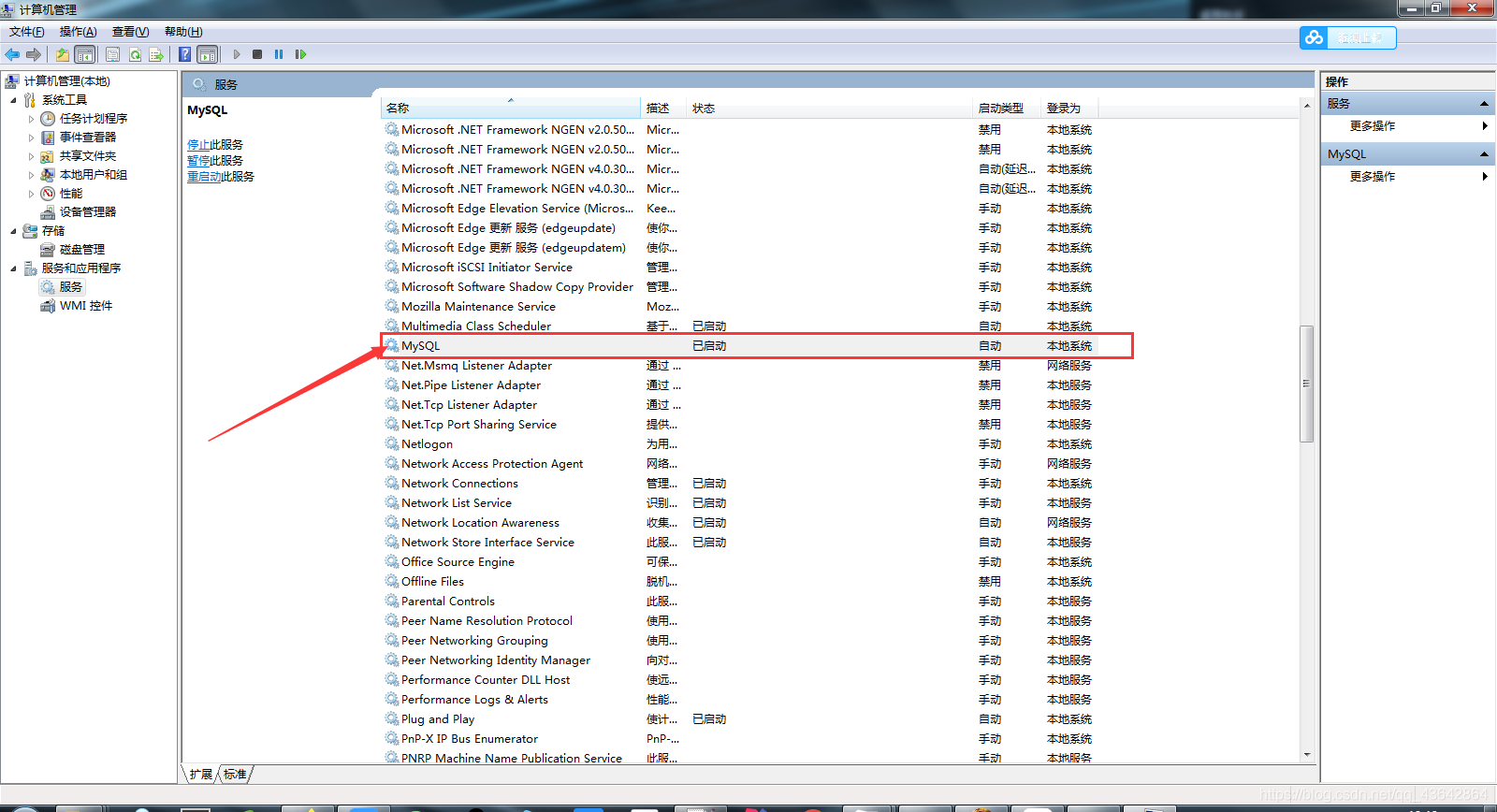Screen dimensions: 1497x812
Task: Expand the 共享文件夹 tree node
Action: [x=31, y=156]
